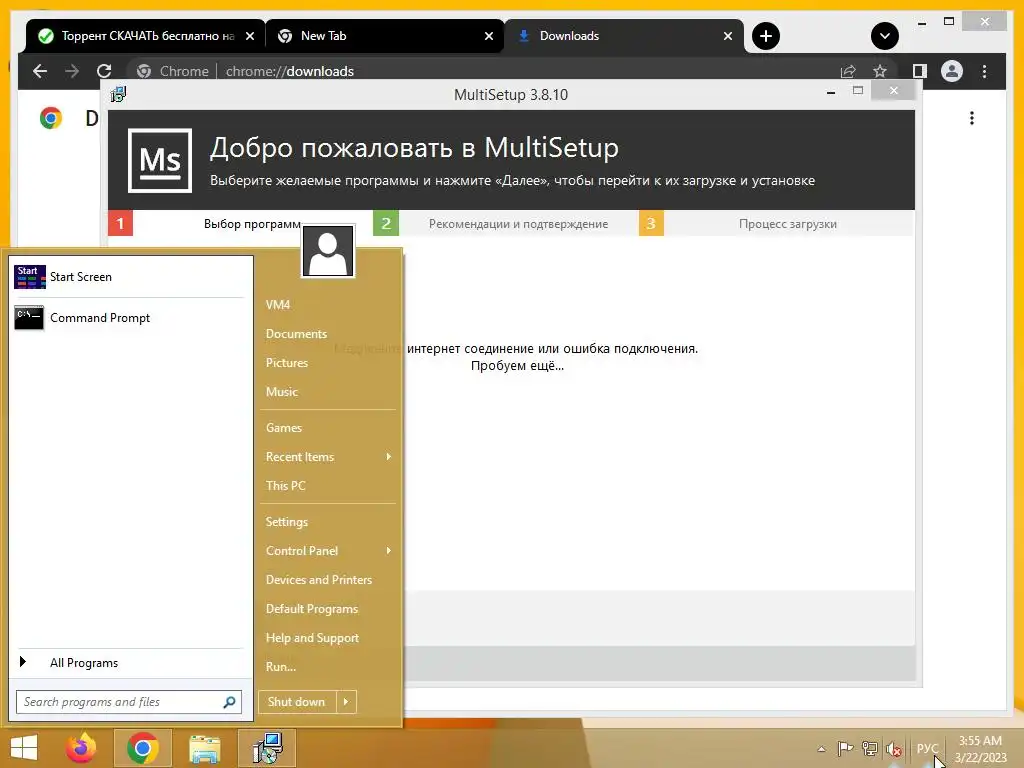This screenshot has height=768, width=1024.
Task: Click the muted volume tray icon
Action: (893, 749)
